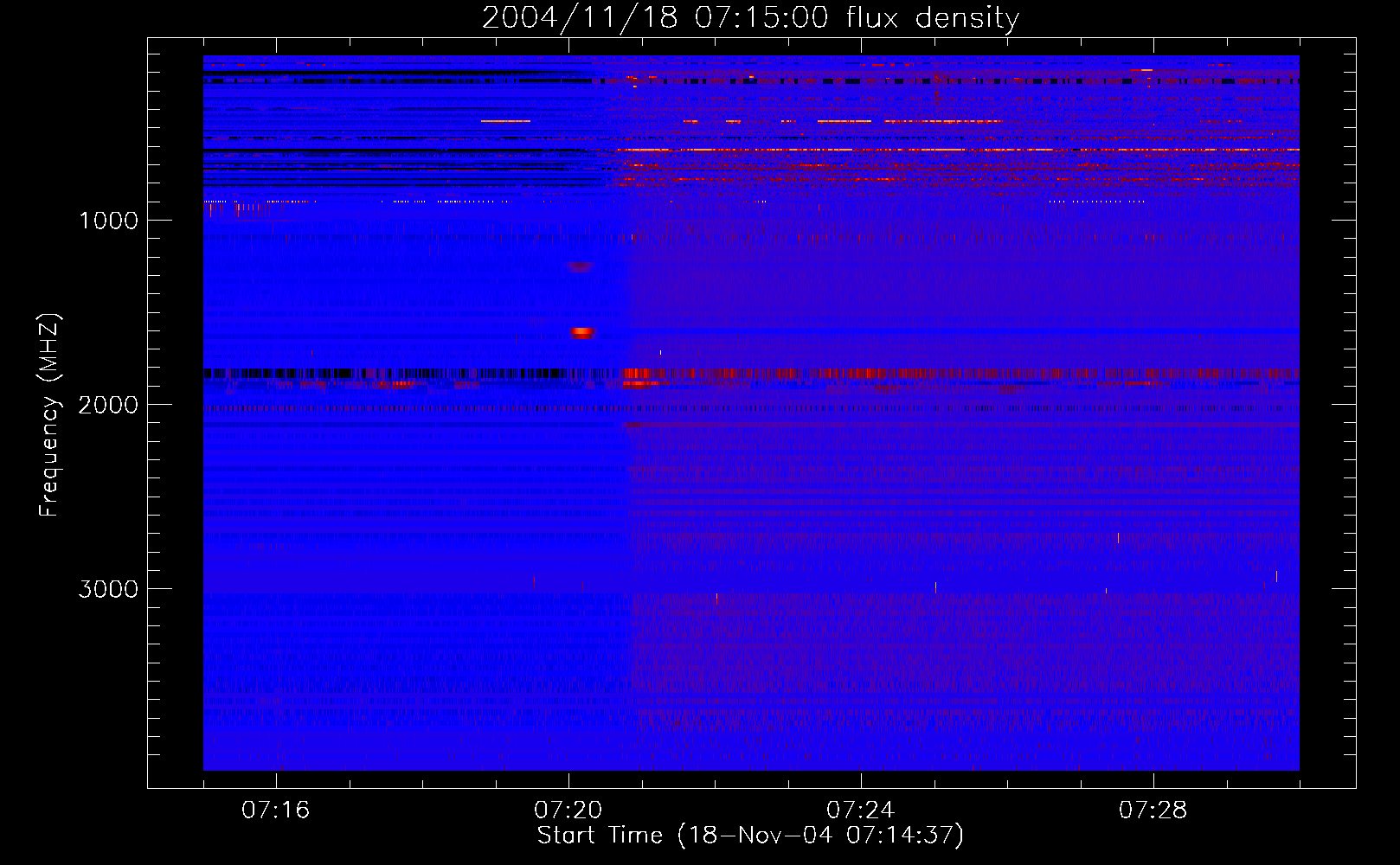Select the 07:20 time tick label
Image resolution: width=1400 pixels, height=865 pixels.
click(x=568, y=811)
